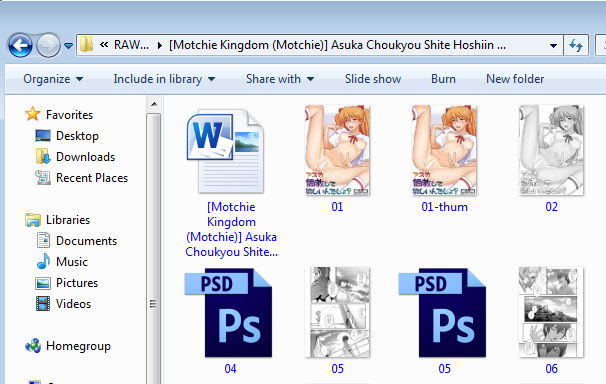This screenshot has height=384, width=606.
Task: Open the recent pages dropdown beside Forward
Action: [x=68, y=46]
